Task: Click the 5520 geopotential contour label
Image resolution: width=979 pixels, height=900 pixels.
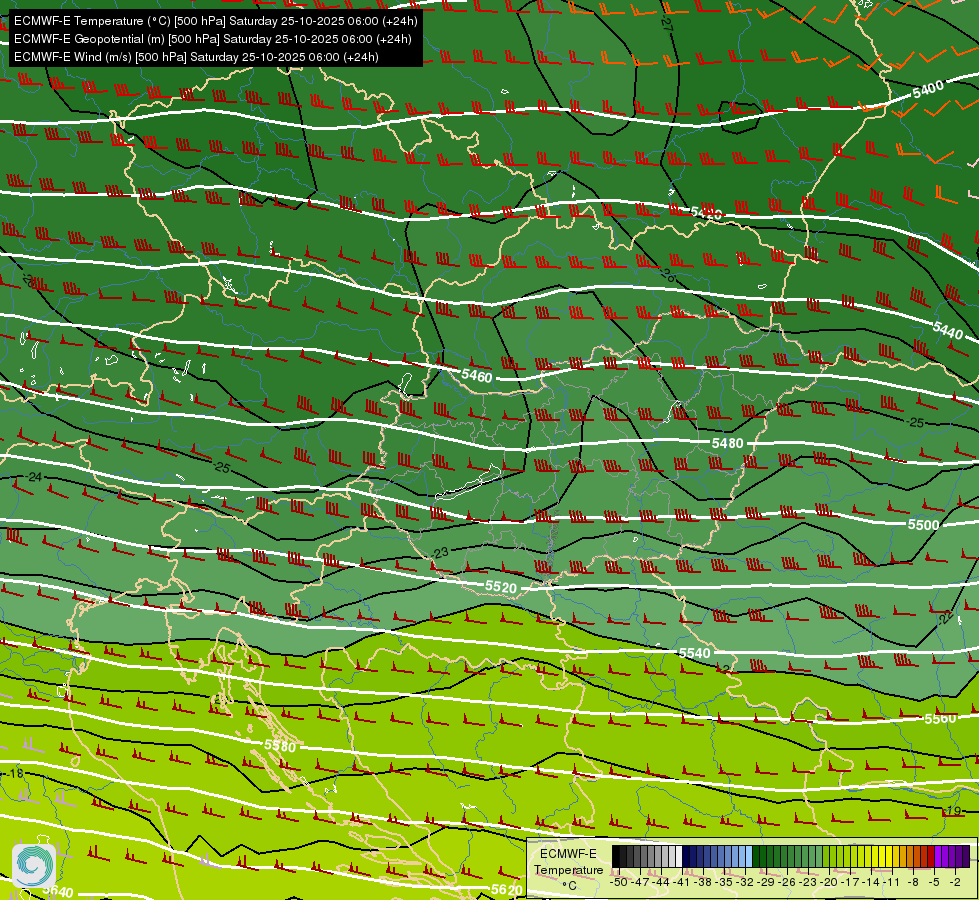Action: [501, 587]
